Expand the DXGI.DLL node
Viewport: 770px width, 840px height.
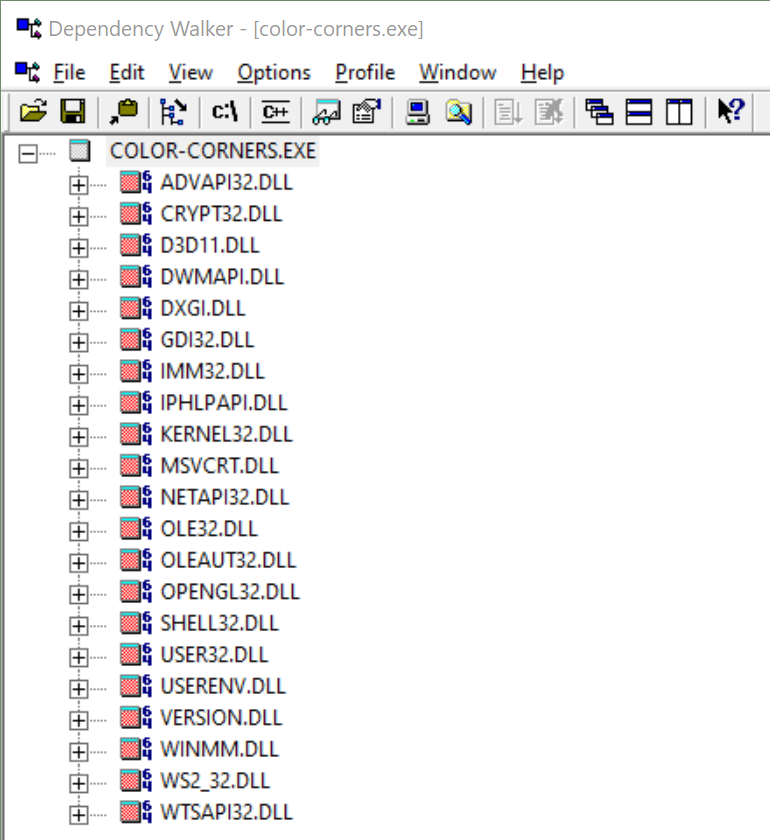click(x=78, y=311)
